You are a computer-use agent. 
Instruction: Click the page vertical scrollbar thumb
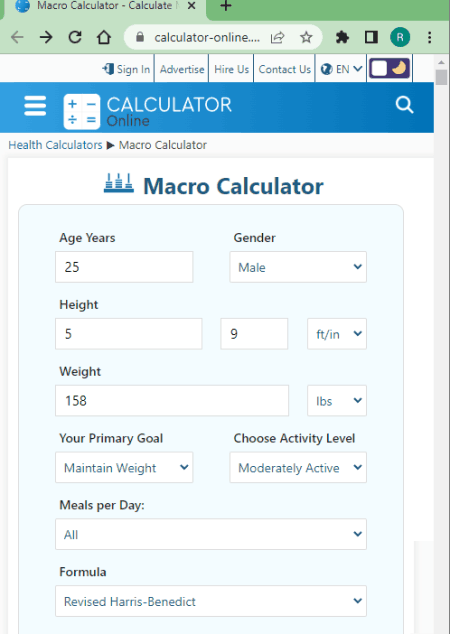click(441, 77)
